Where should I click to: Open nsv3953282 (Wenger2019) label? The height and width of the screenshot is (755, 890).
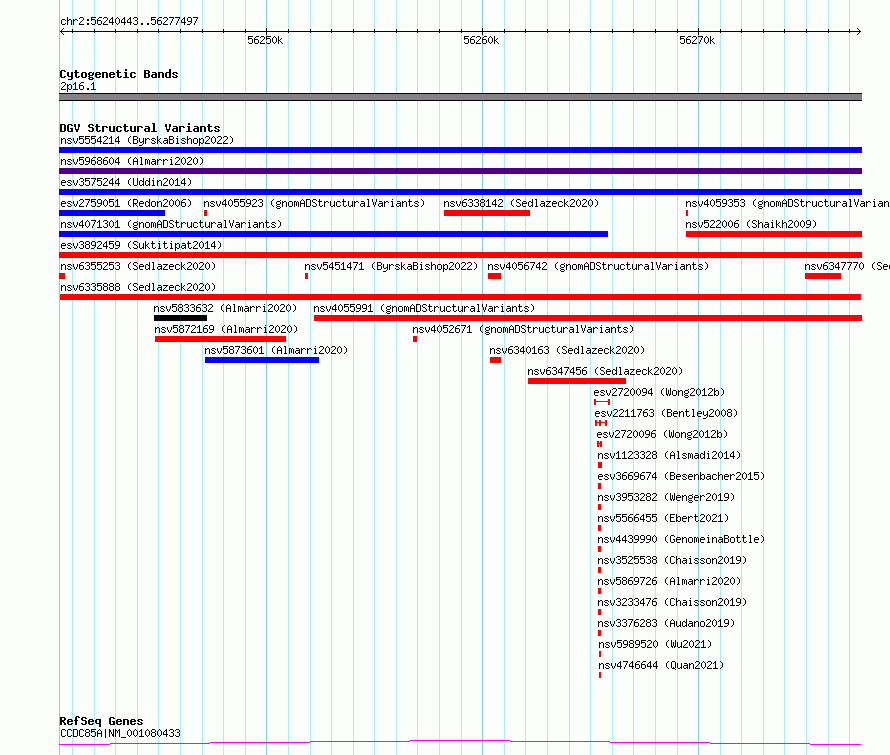coord(666,497)
